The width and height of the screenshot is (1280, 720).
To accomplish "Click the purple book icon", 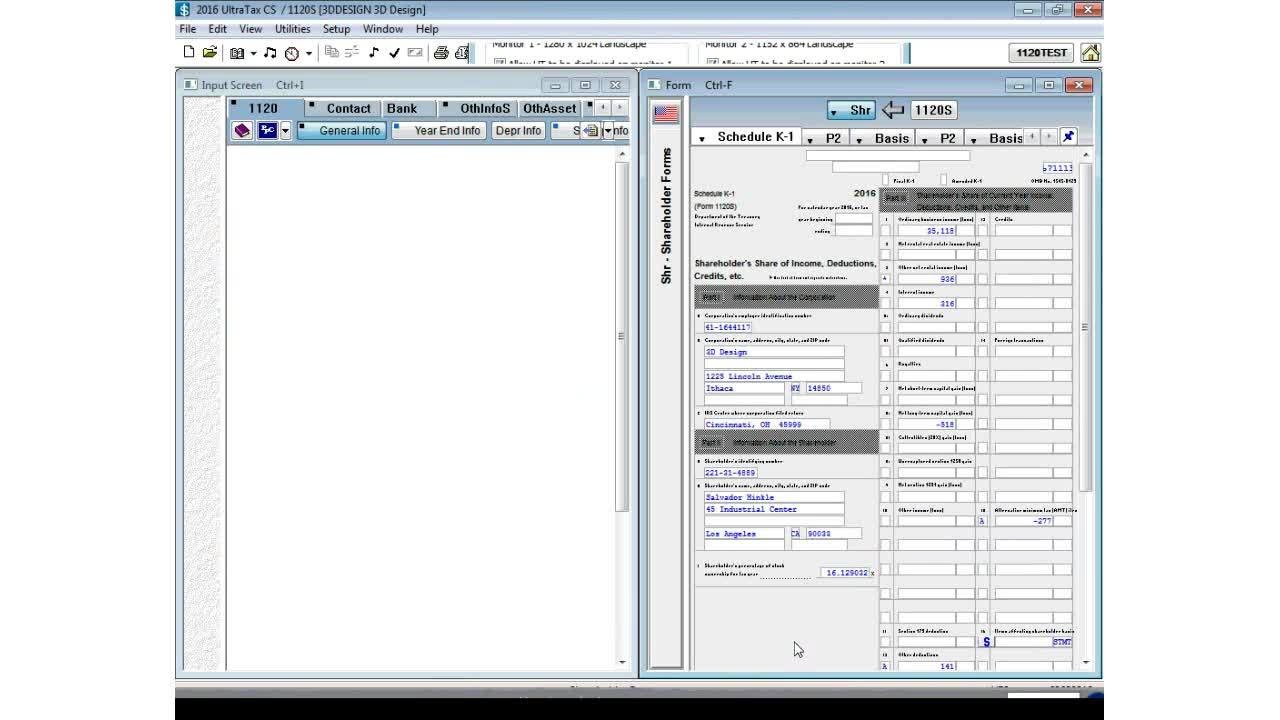I will point(242,131).
